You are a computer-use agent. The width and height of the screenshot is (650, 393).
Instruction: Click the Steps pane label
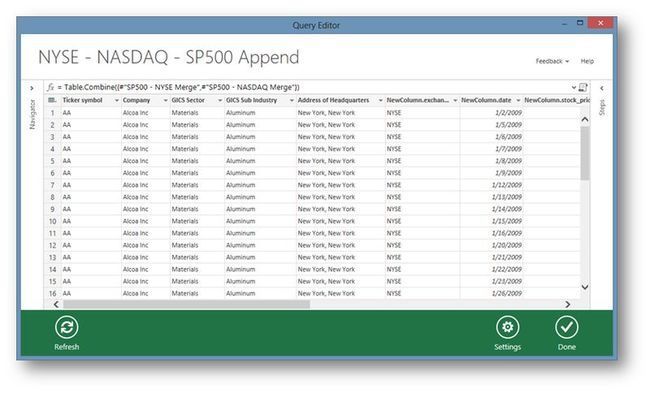[602, 107]
